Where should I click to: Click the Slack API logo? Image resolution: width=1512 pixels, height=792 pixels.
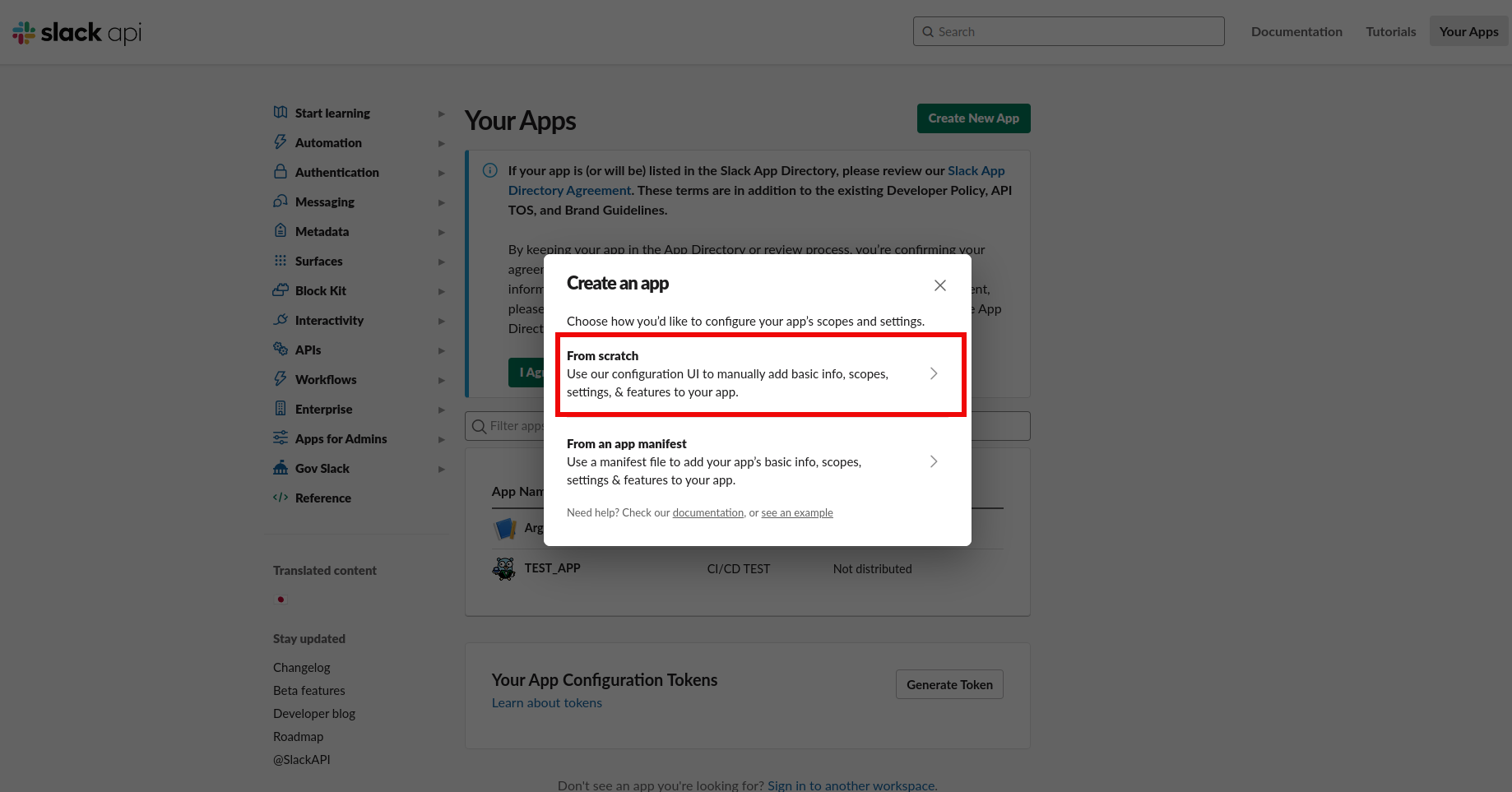point(77,32)
